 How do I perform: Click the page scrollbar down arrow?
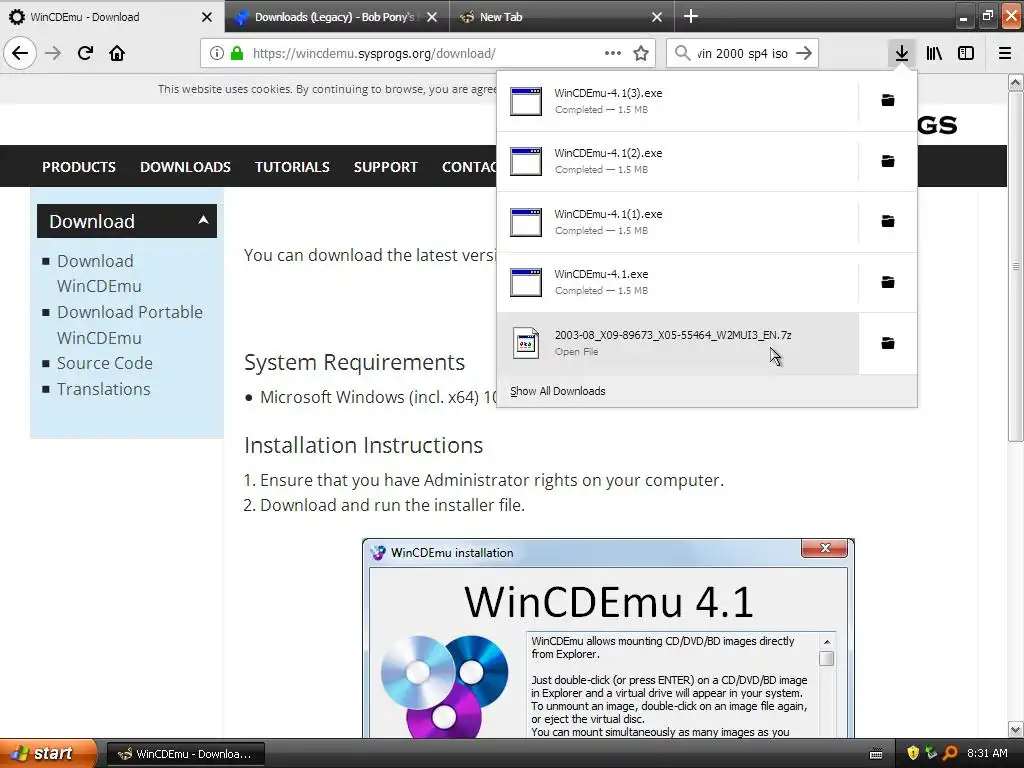1015,729
